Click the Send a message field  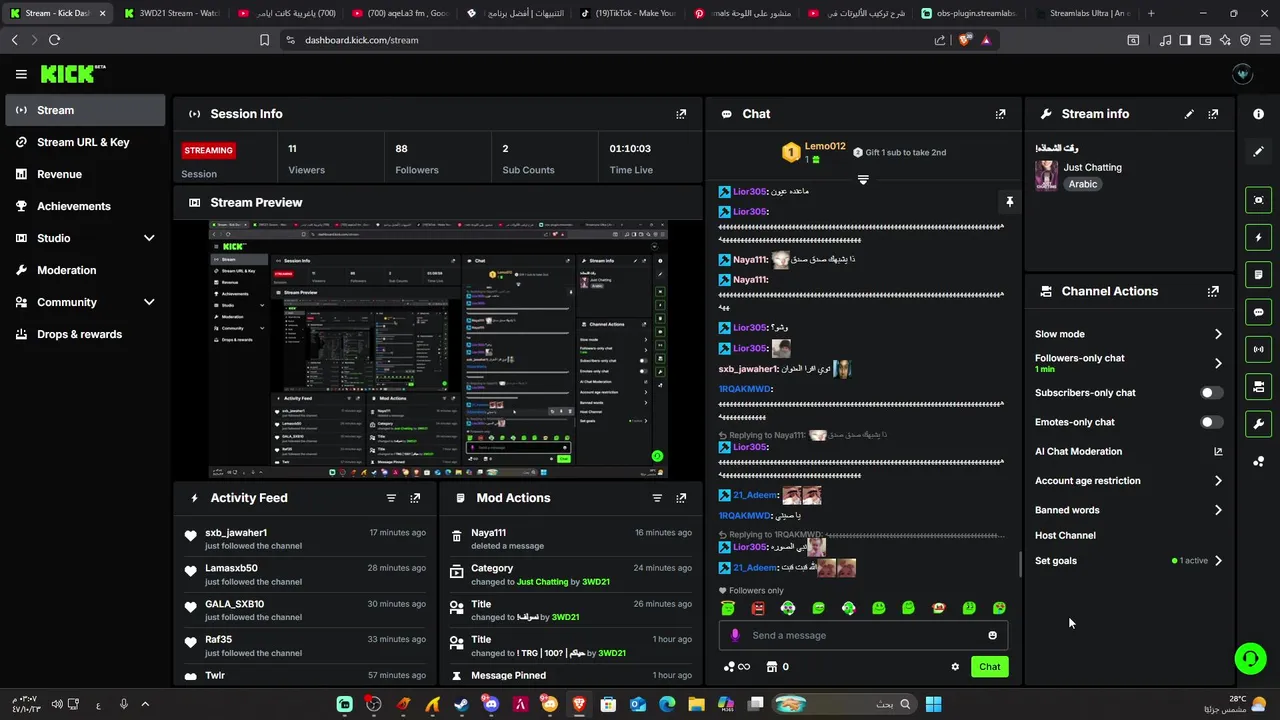pyautogui.click(x=863, y=635)
